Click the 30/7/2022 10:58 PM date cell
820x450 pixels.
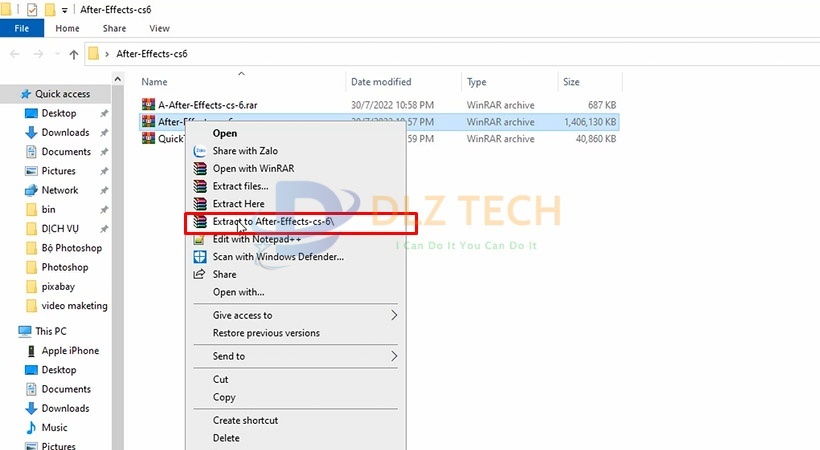coord(392,105)
